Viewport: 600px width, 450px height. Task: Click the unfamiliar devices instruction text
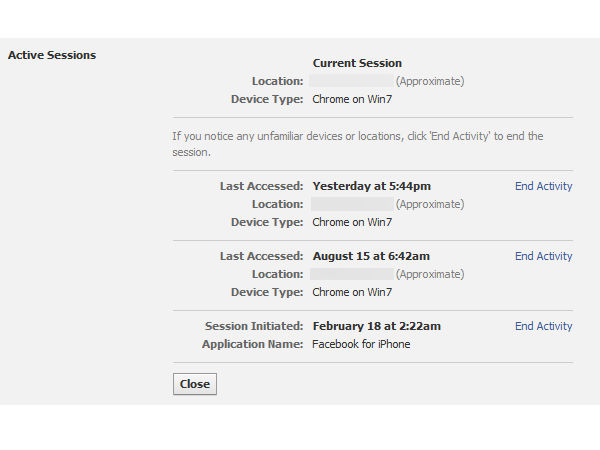(x=357, y=144)
